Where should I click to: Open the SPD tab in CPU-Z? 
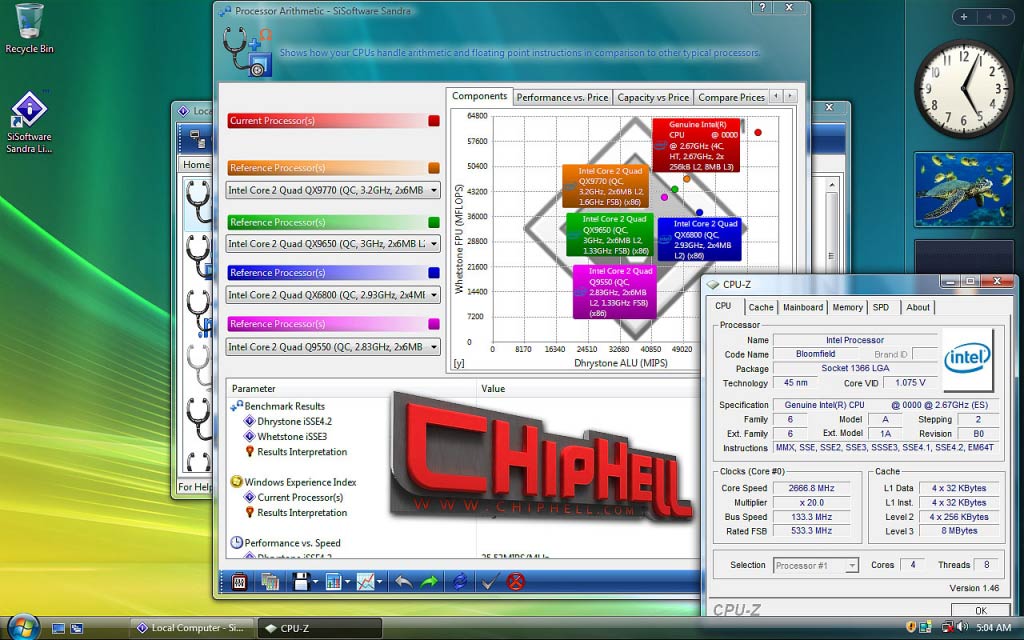point(881,307)
